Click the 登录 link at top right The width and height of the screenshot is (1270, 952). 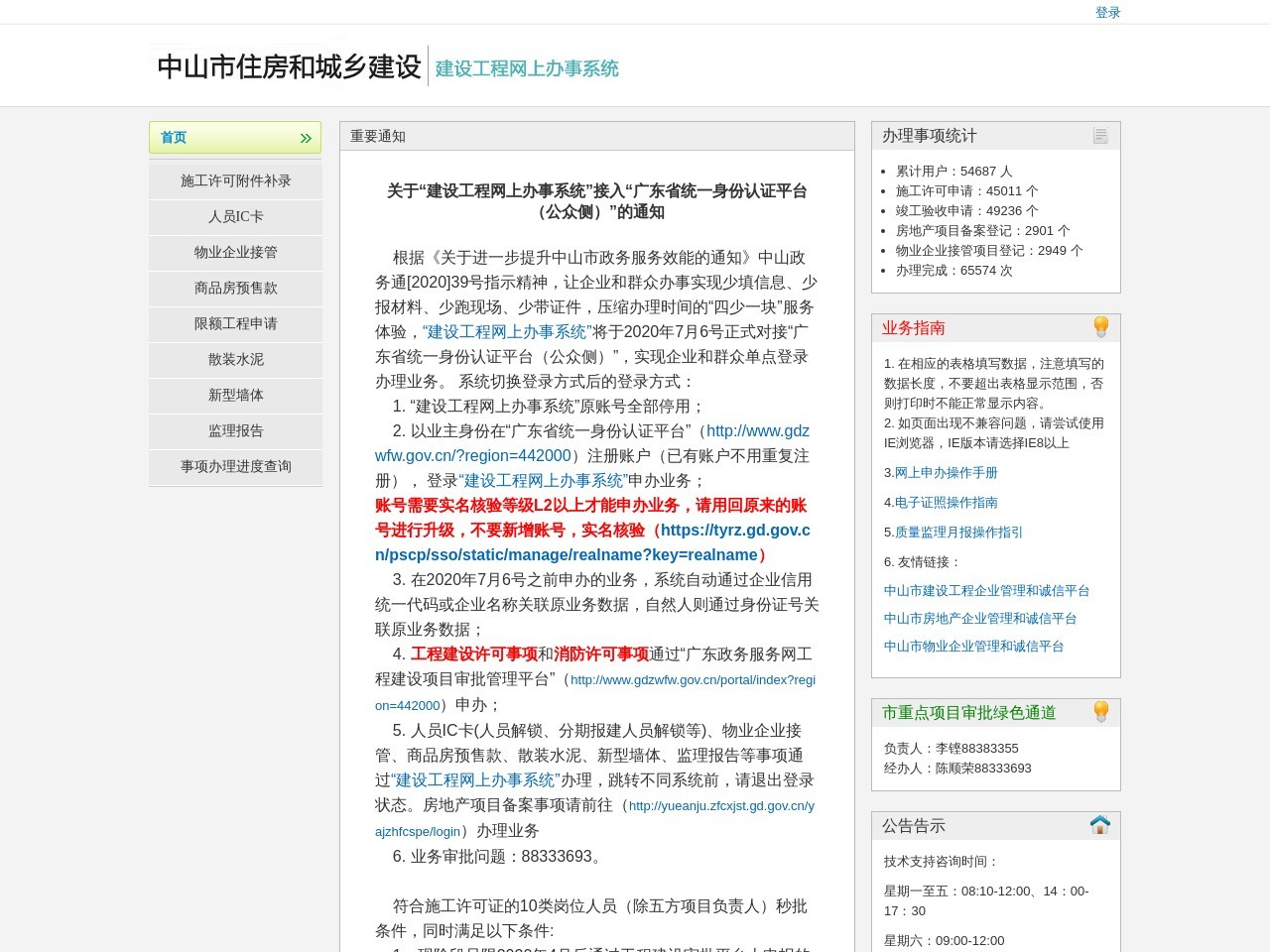1108,12
